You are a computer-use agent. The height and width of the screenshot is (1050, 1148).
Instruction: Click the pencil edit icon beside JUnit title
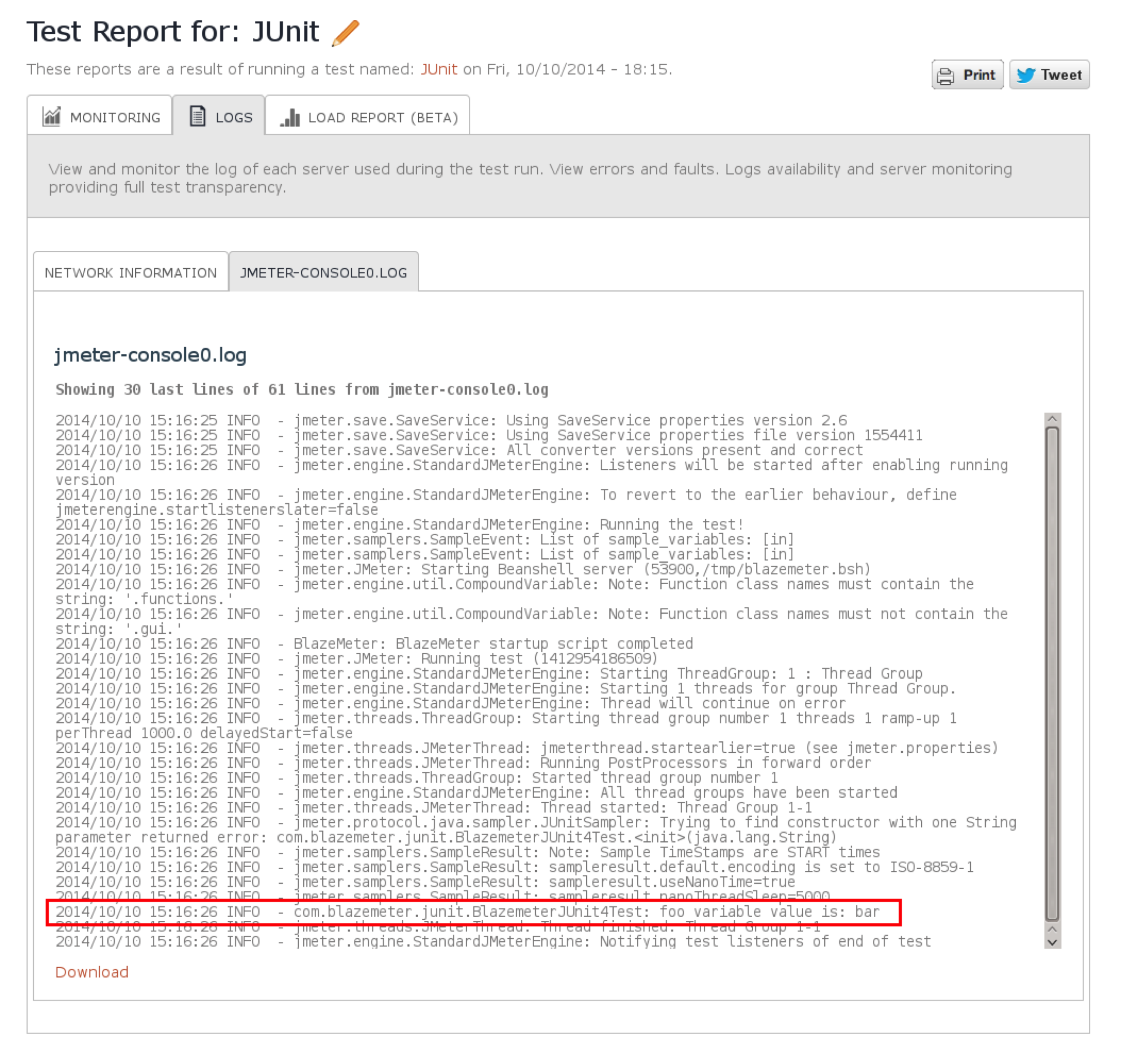[346, 33]
